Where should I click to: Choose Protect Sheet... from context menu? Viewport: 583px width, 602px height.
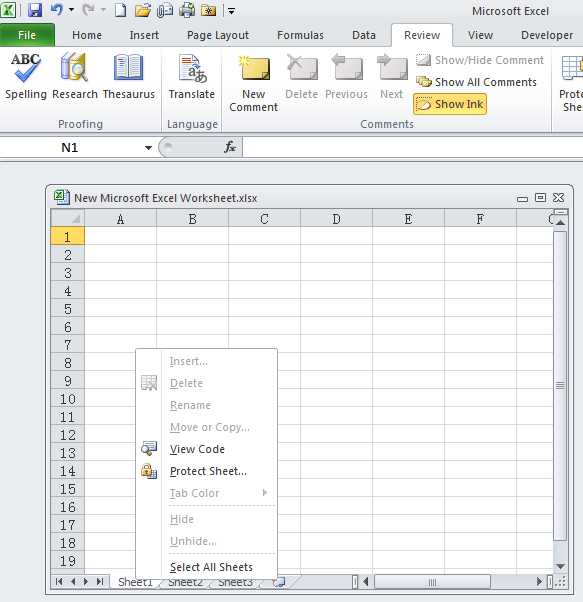tap(206, 471)
